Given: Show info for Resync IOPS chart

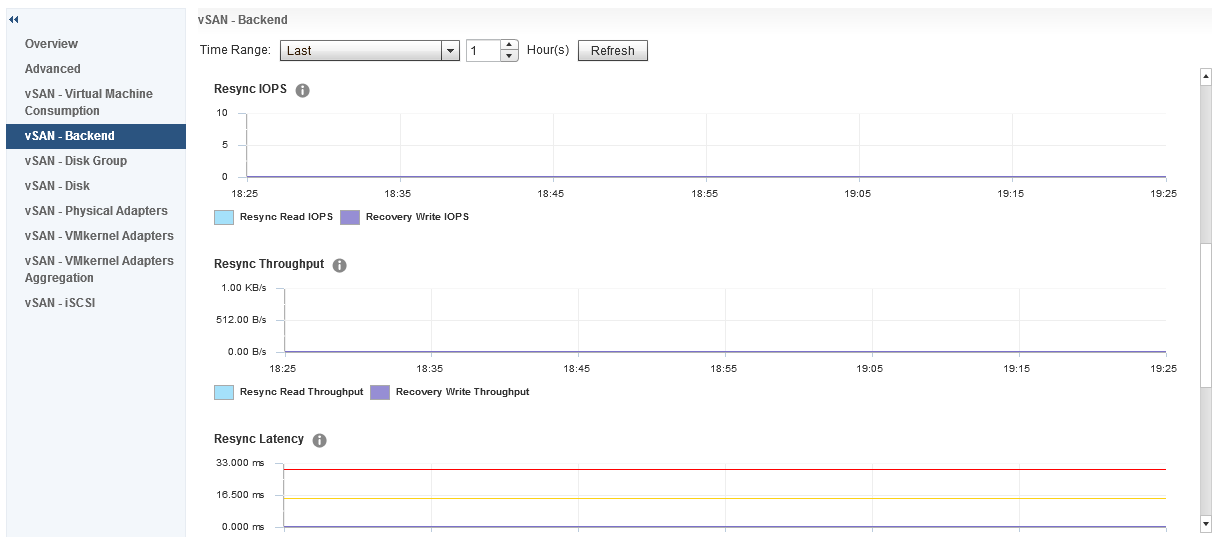Looking at the screenshot, I should 303,90.
